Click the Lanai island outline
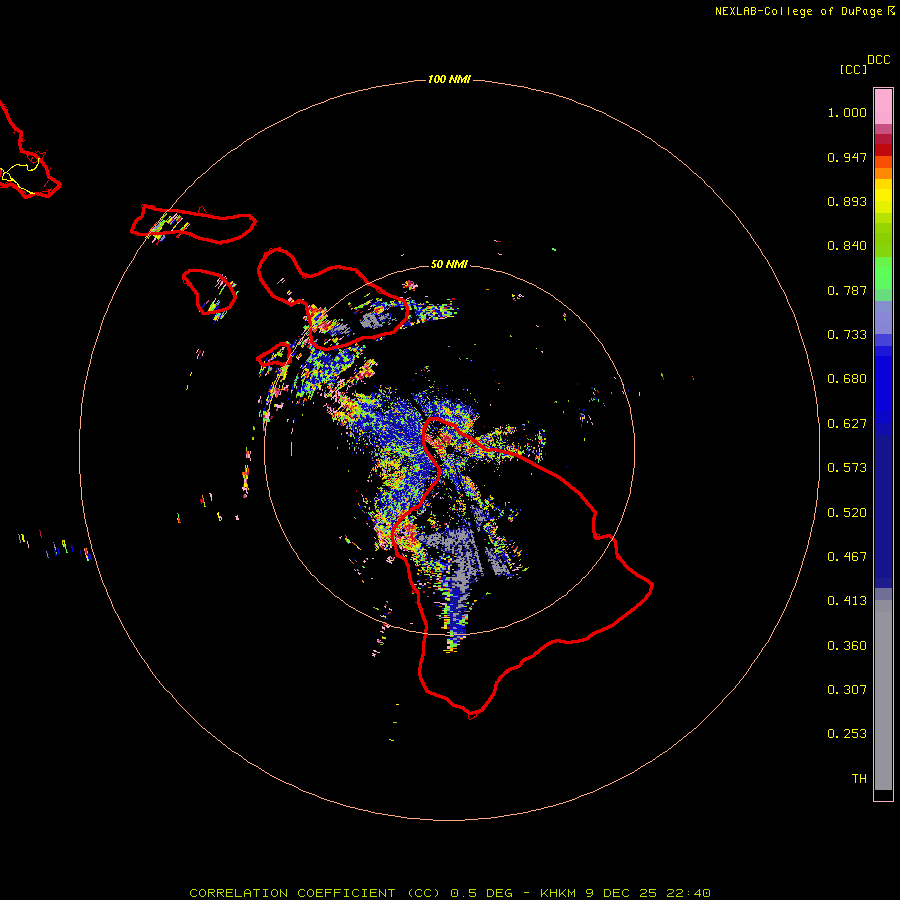 pyautogui.click(x=210, y=292)
